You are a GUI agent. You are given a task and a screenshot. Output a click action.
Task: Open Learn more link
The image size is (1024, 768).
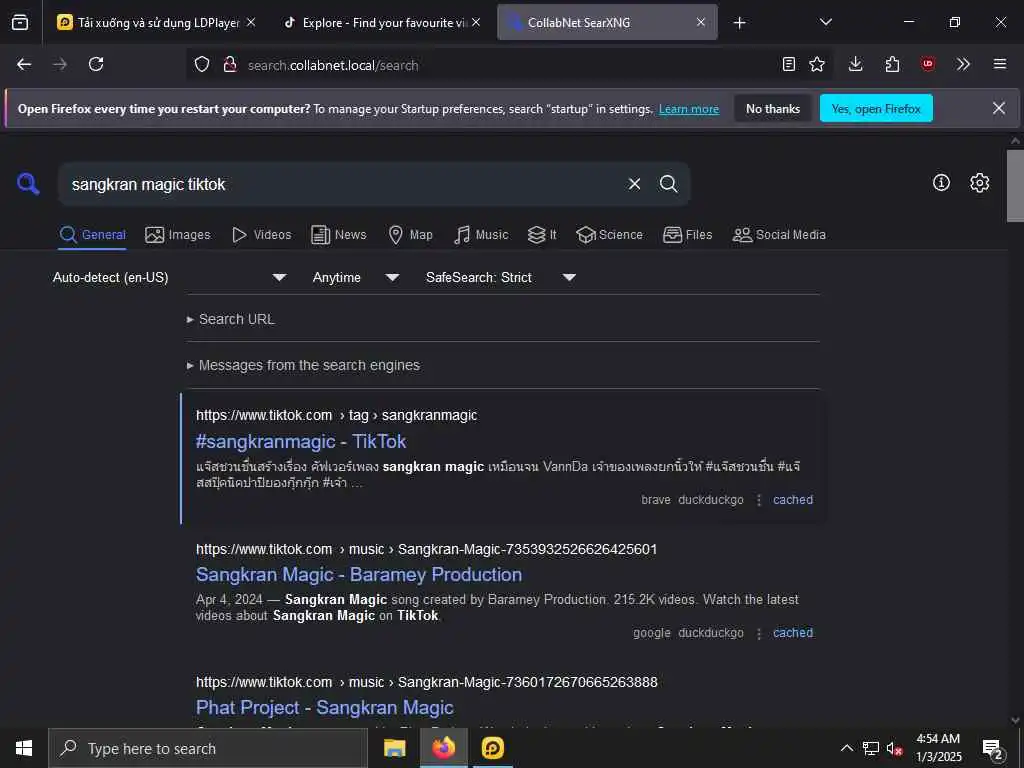click(x=689, y=109)
